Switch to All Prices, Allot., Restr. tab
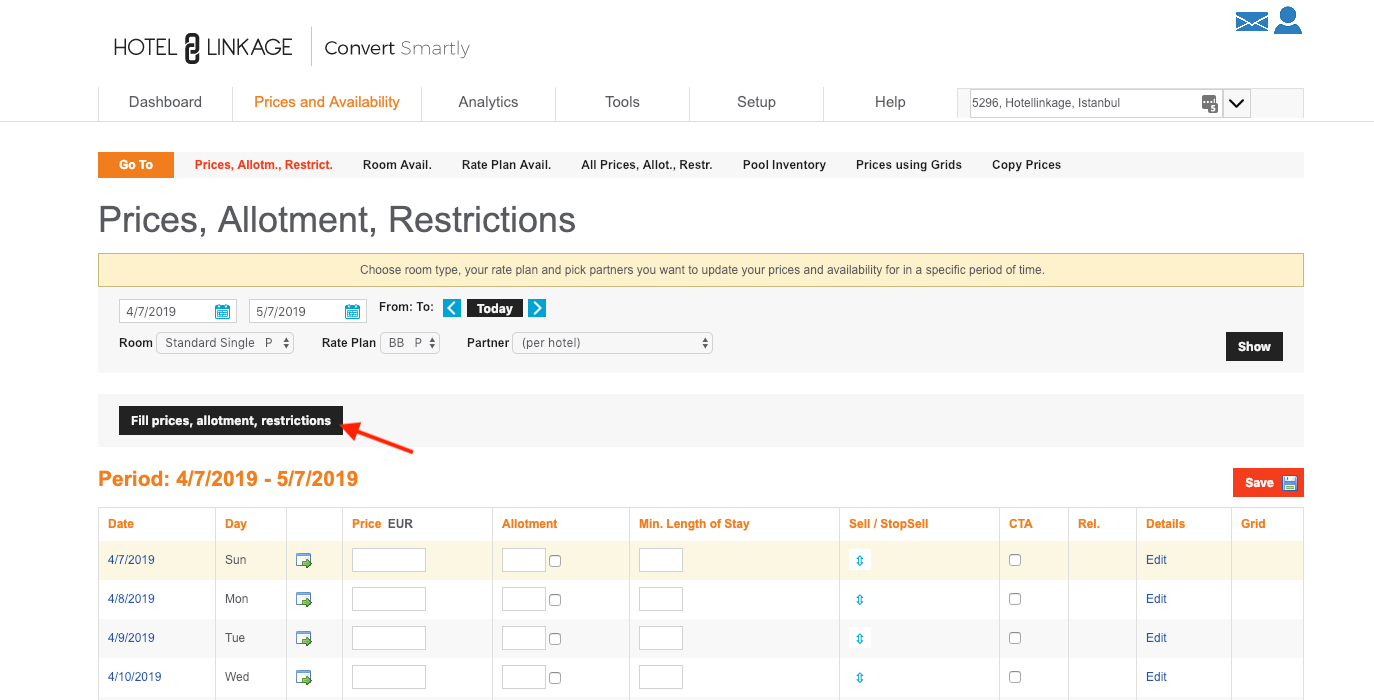The width and height of the screenshot is (1374, 700). click(647, 165)
